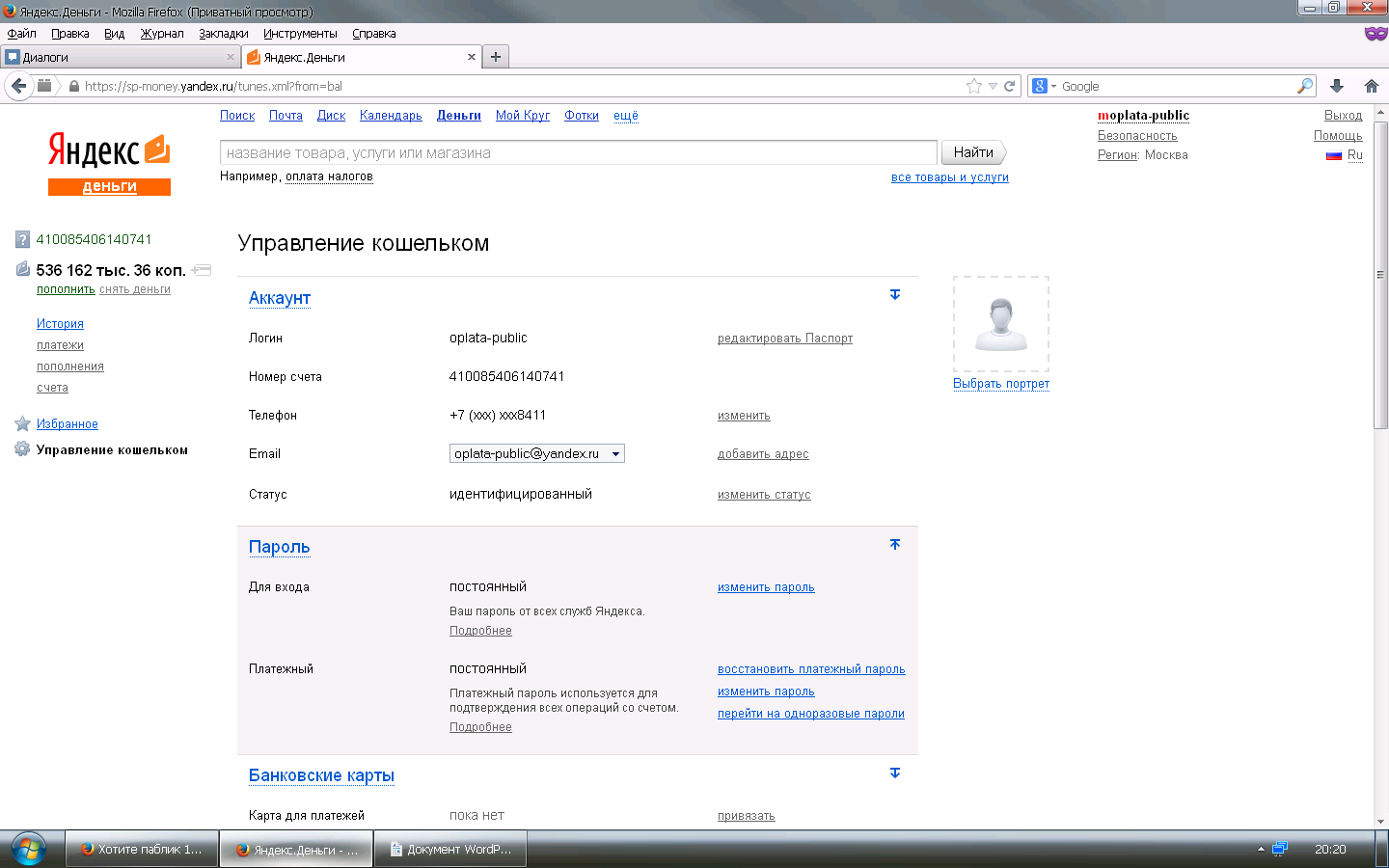Click восстановить платежный пароль link

pyautogui.click(x=811, y=669)
